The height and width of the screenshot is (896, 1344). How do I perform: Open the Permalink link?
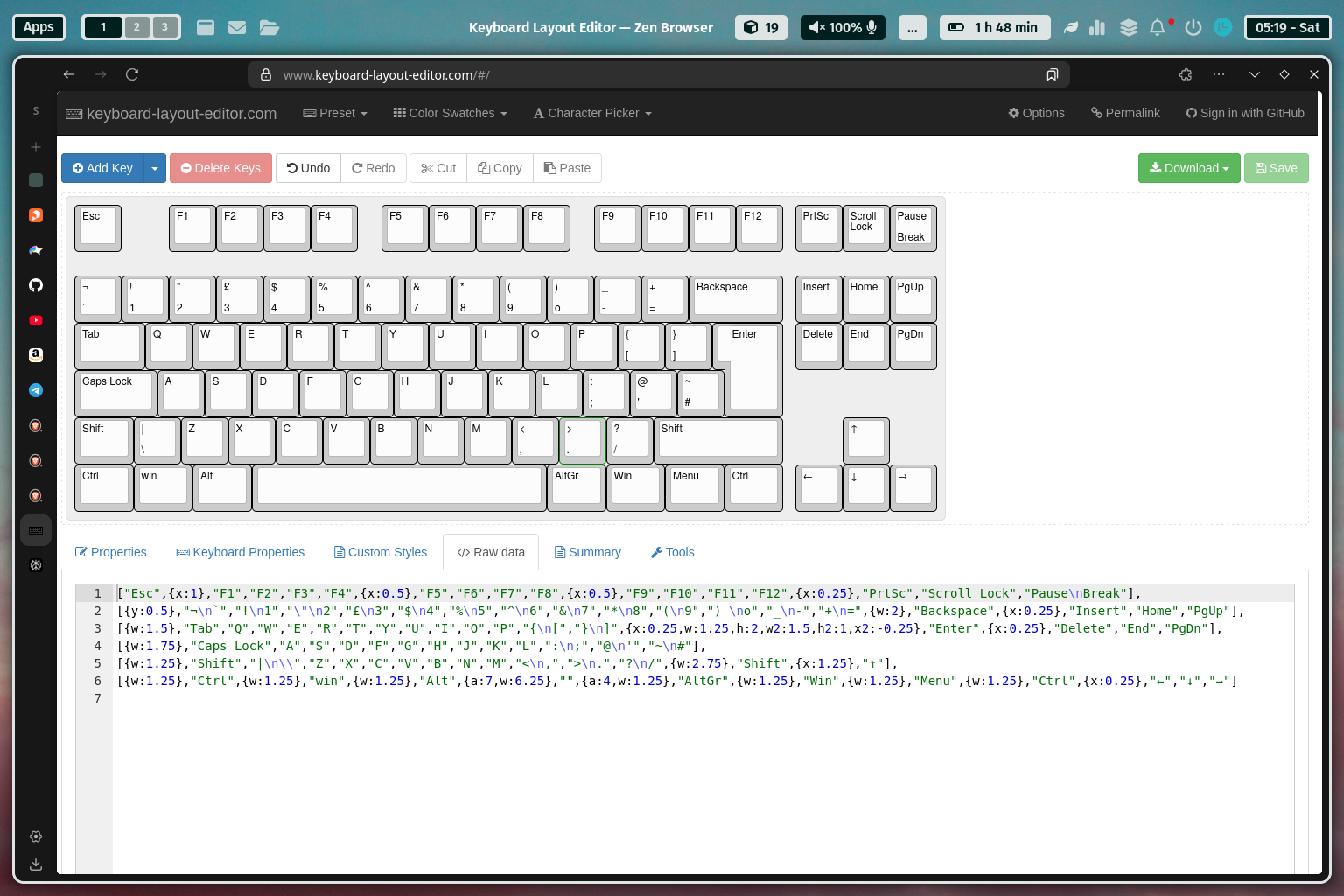(1125, 113)
